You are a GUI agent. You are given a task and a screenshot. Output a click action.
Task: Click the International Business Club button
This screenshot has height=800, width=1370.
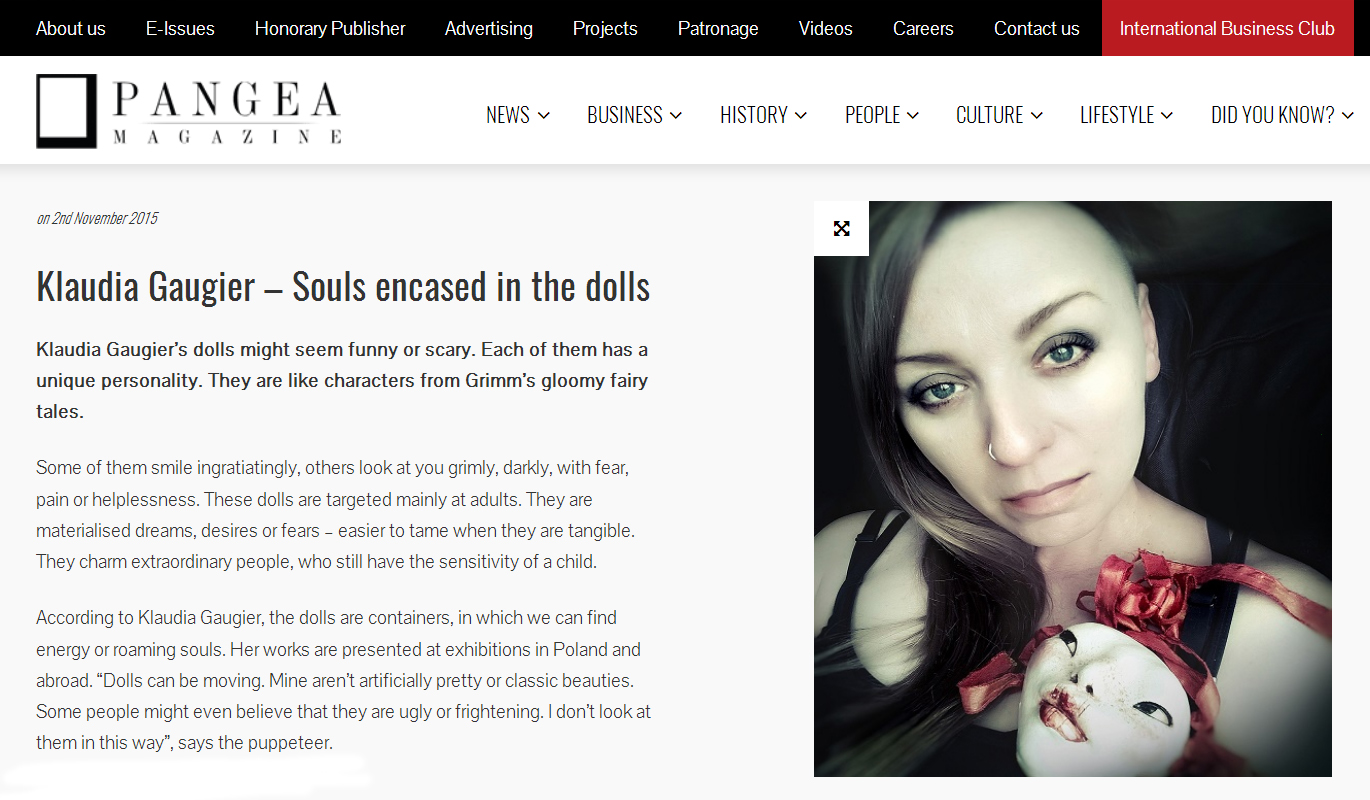[1227, 28]
